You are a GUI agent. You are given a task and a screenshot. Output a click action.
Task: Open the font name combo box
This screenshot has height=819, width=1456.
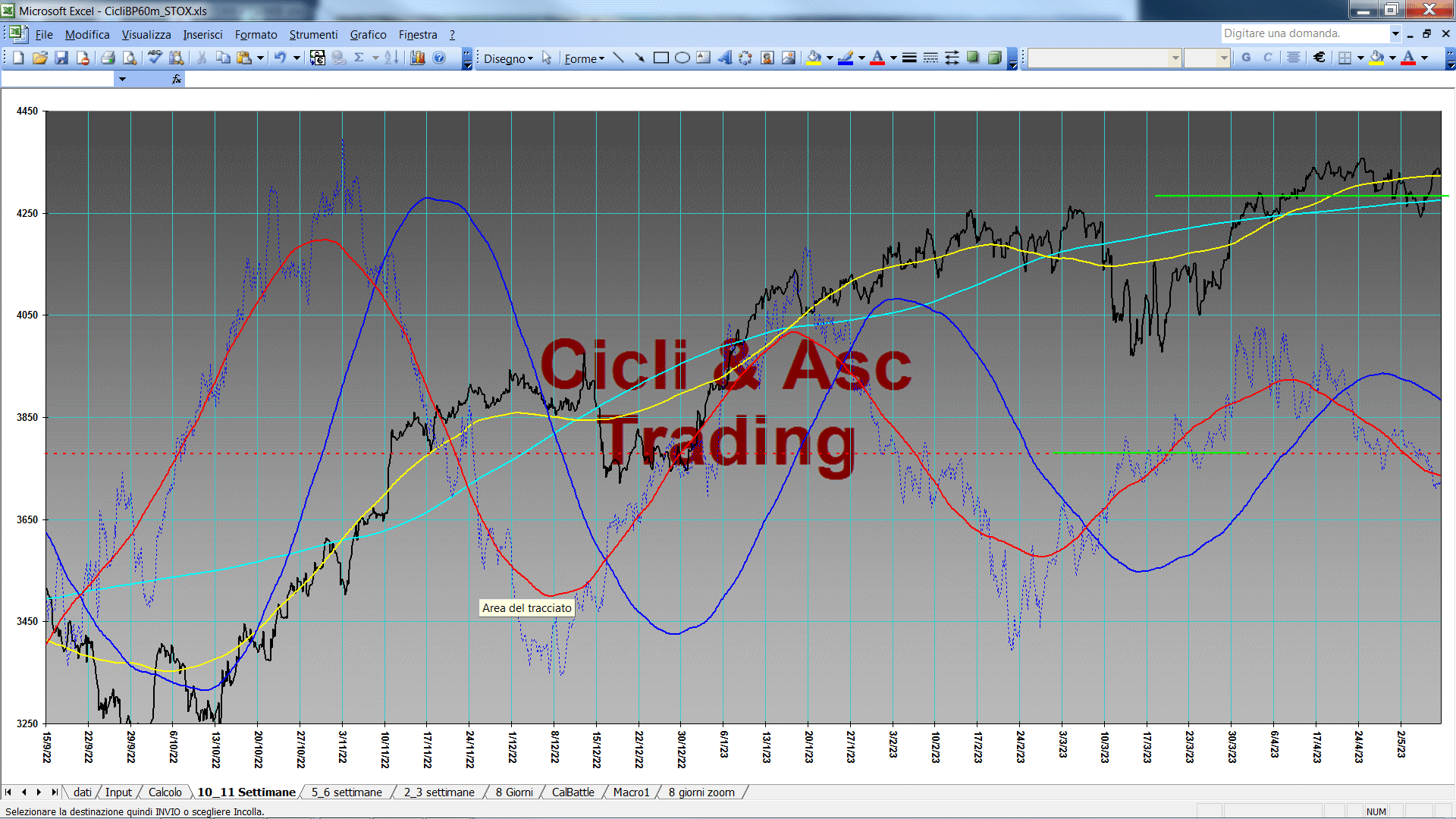click(x=1105, y=58)
